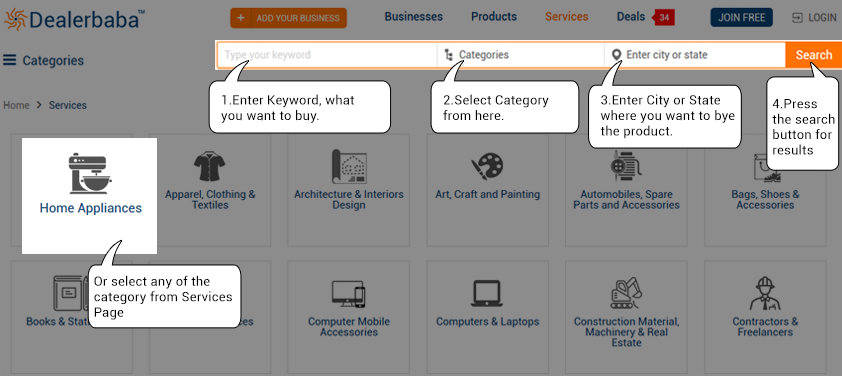Click plus icon on Add Your Business
The width and height of the screenshot is (842, 376).
[x=241, y=18]
